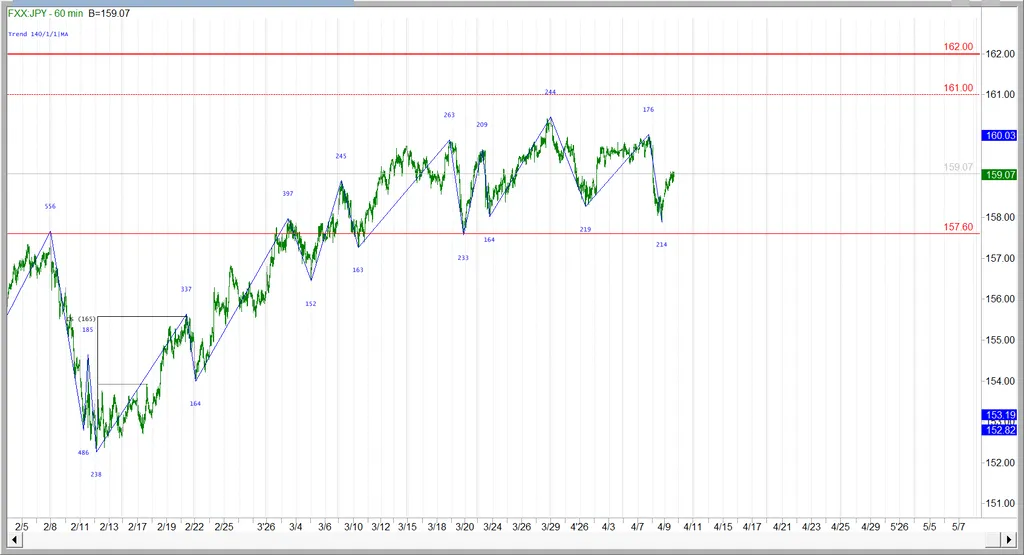This screenshot has width=1024, height=555.
Task: Click the 556 swing high label
Action: pos(50,206)
